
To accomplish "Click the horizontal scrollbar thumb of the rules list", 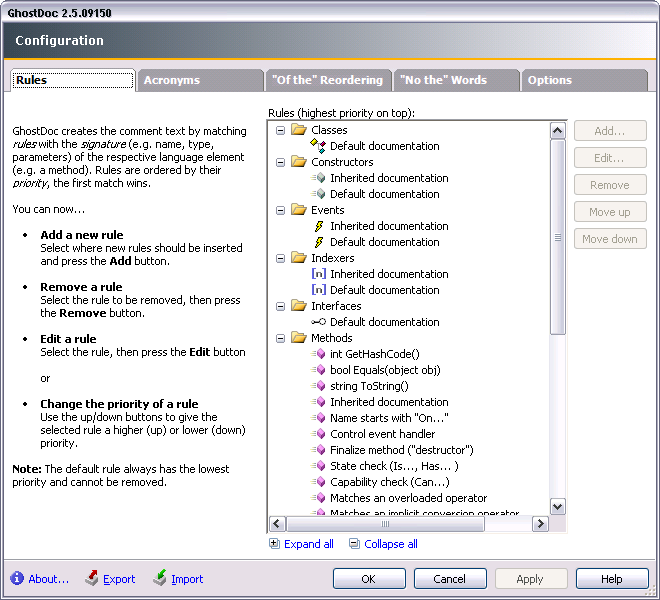I will pos(385,524).
